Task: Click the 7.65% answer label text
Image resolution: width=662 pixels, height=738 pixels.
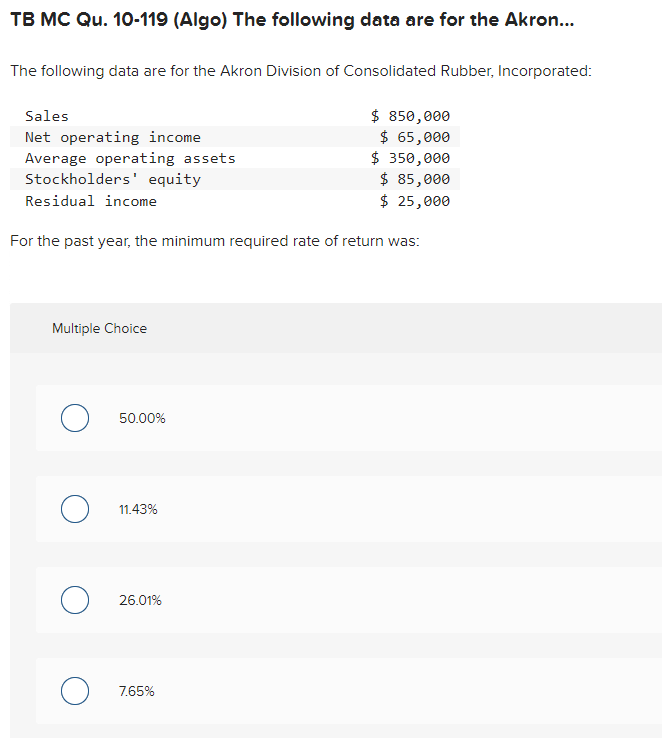Action: pos(136,691)
